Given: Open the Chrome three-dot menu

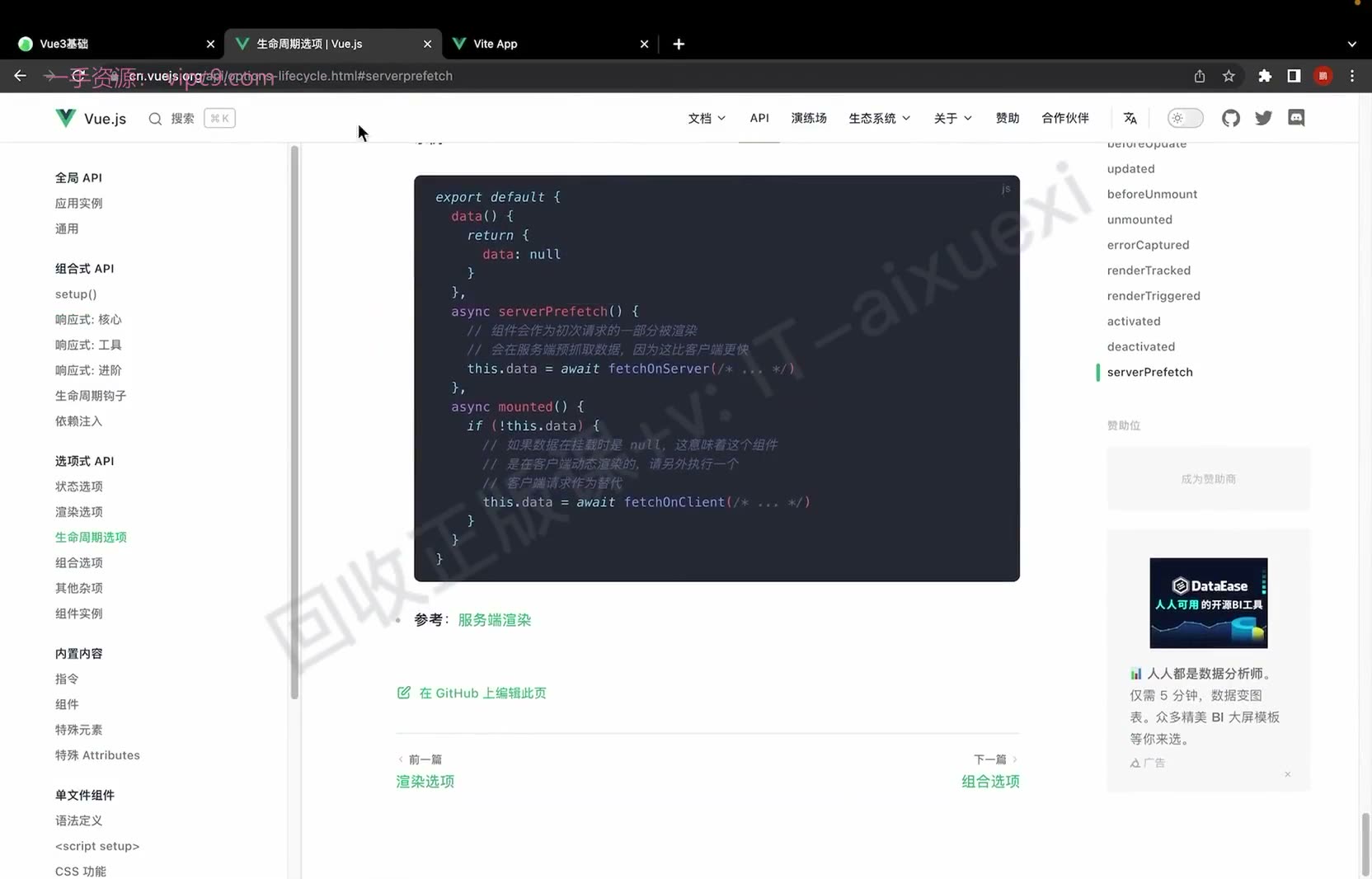Looking at the screenshot, I should [1352, 76].
